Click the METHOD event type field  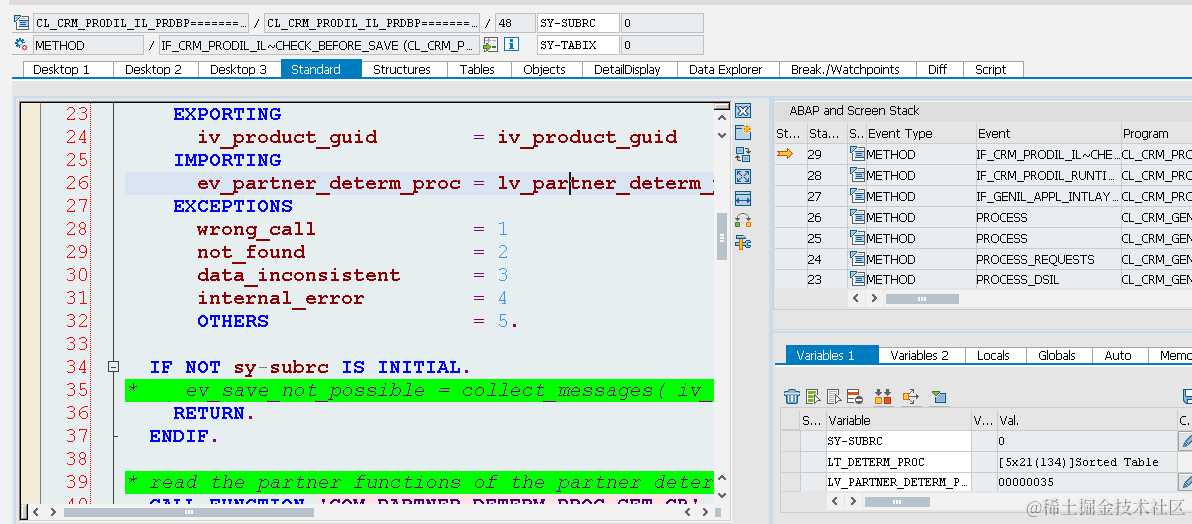(88, 45)
